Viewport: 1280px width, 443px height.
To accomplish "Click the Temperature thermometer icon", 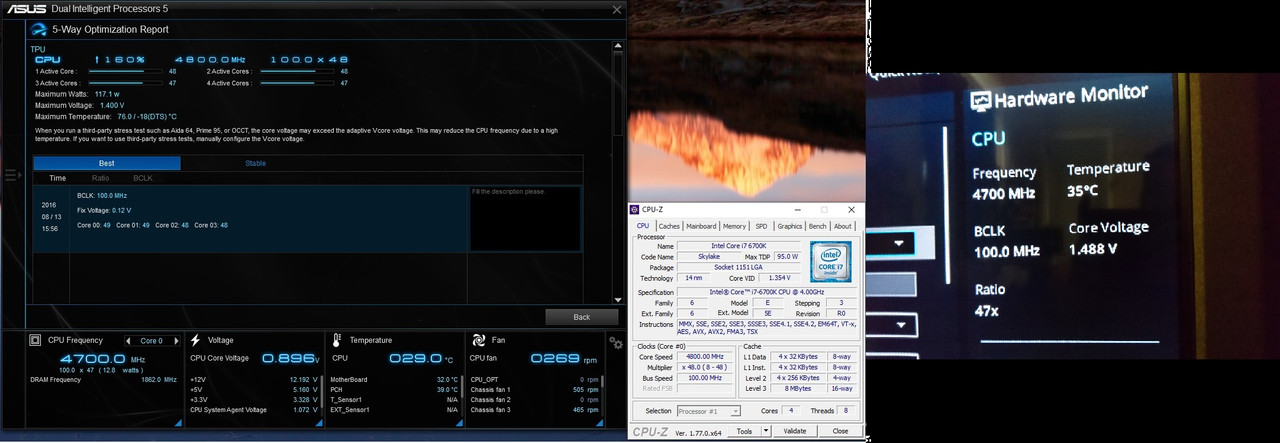I will 337,340.
